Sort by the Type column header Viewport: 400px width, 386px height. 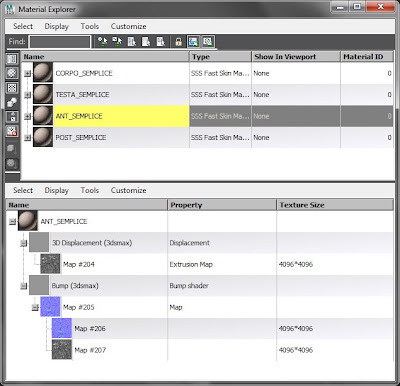(220, 57)
